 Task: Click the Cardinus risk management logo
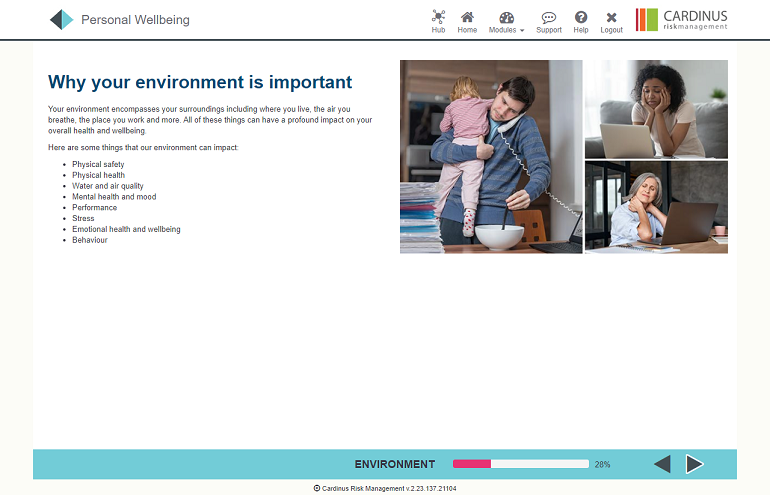pyautogui.click(x=682, y=20)
